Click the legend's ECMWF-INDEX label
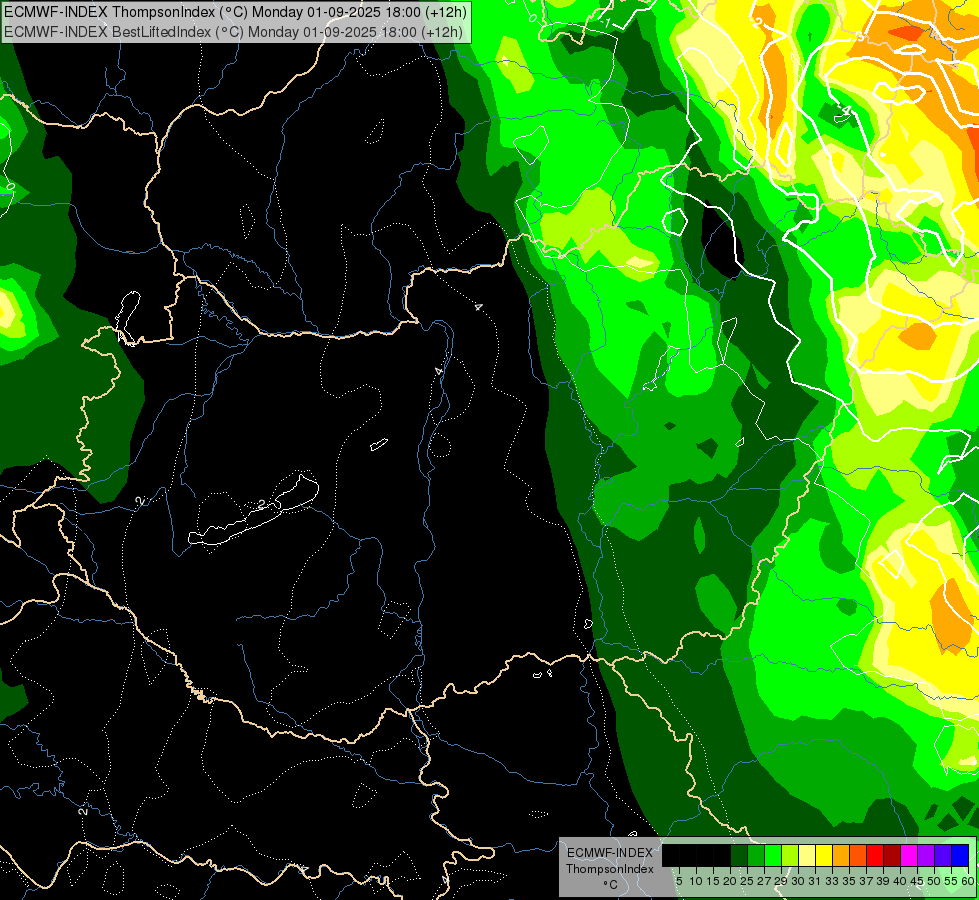Image resolution: width=979 pixels, height=900 pixels. 610,853
